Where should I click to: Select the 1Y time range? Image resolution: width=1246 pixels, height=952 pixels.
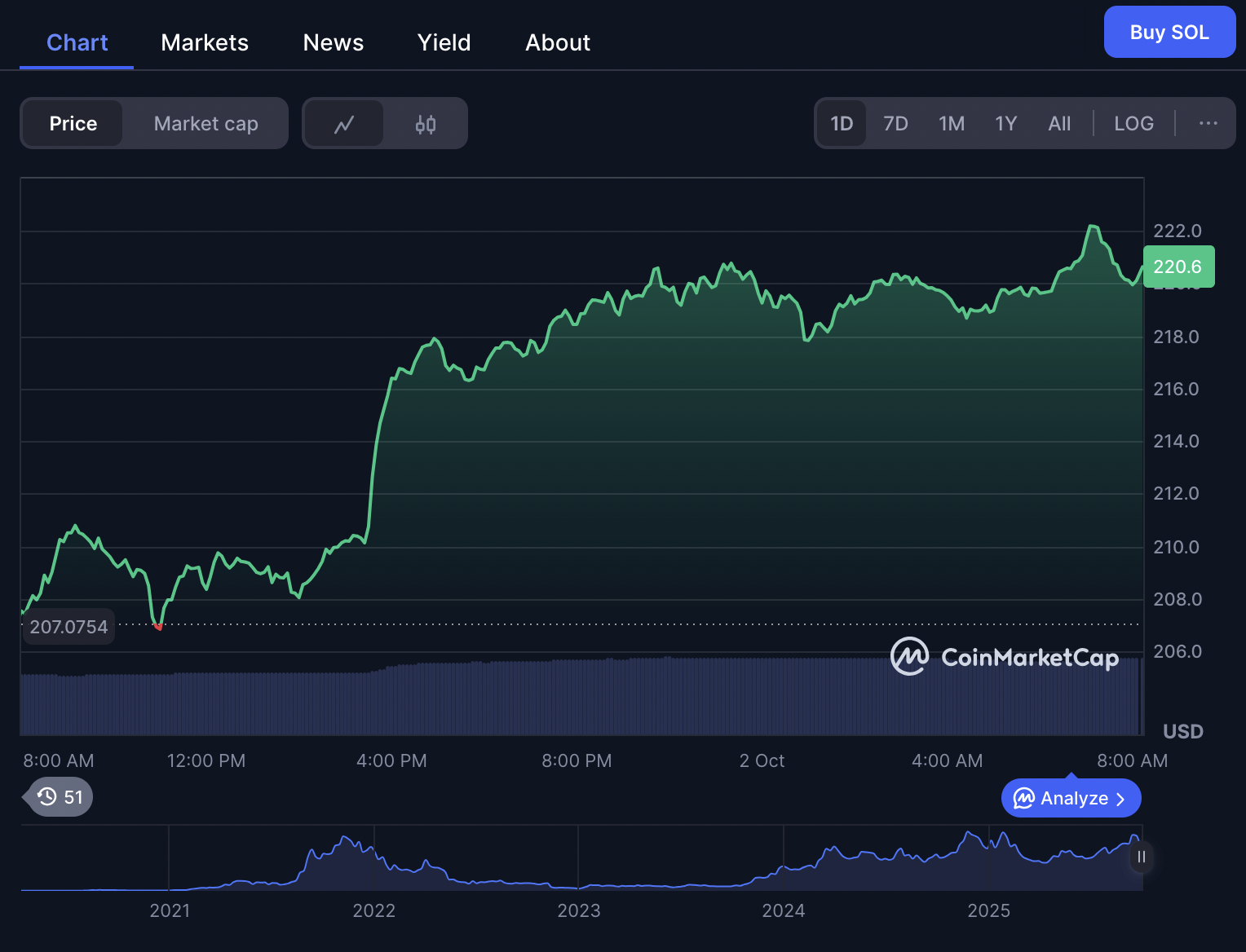click(x=1005, y=123)
